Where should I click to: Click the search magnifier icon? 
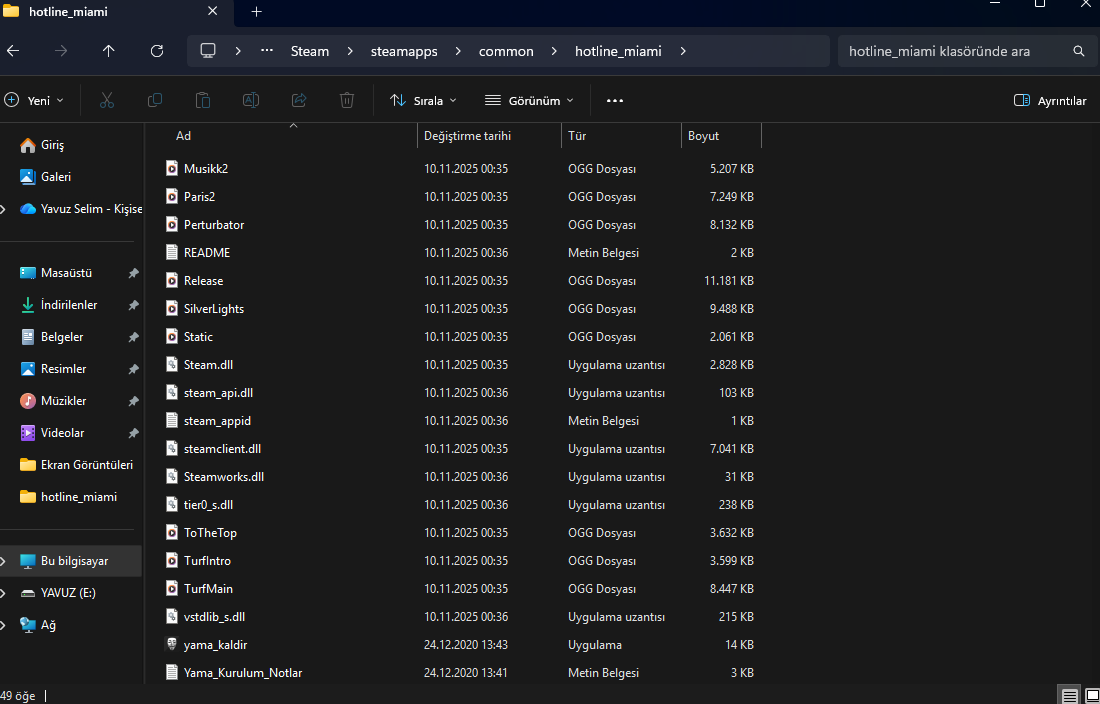point(1079,51)
